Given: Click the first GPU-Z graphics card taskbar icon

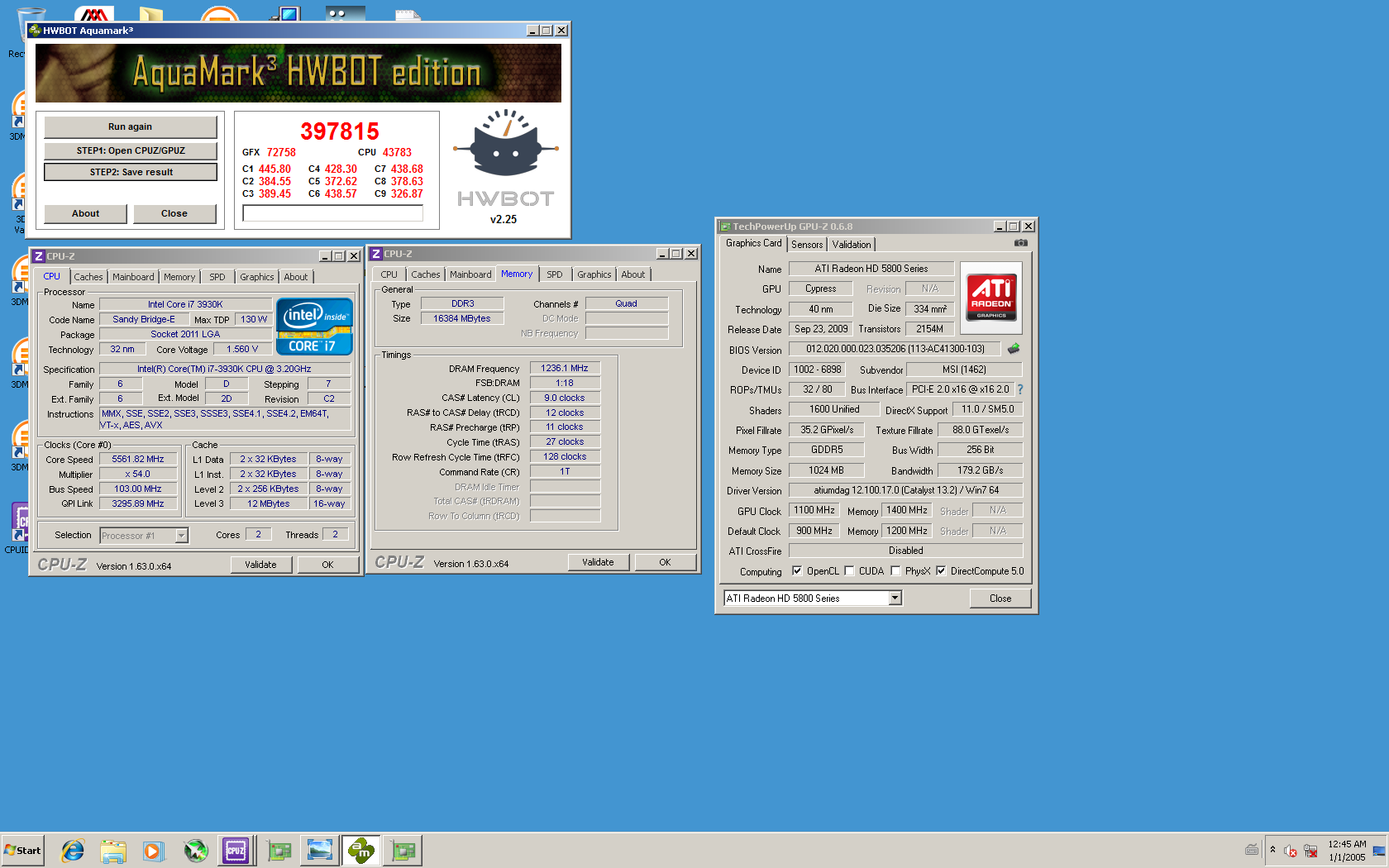Looking at the screenshot, I should tap(279, 850).
